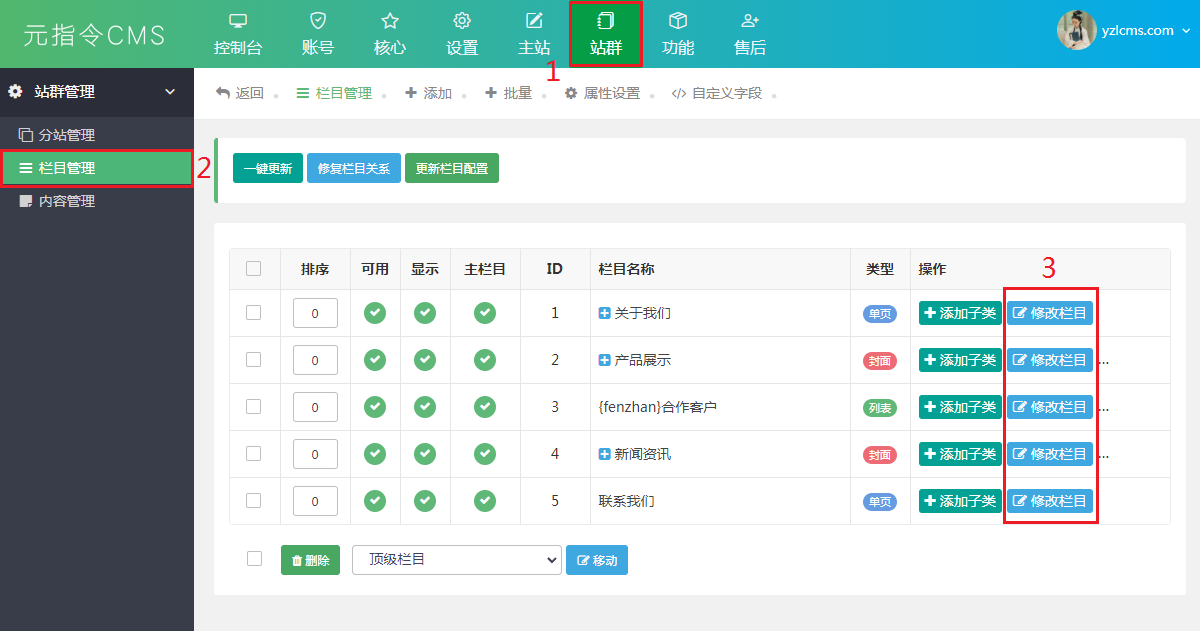Expand the 产品展示 category plus icon
The image size is (1200, 631).
[604, 360]
